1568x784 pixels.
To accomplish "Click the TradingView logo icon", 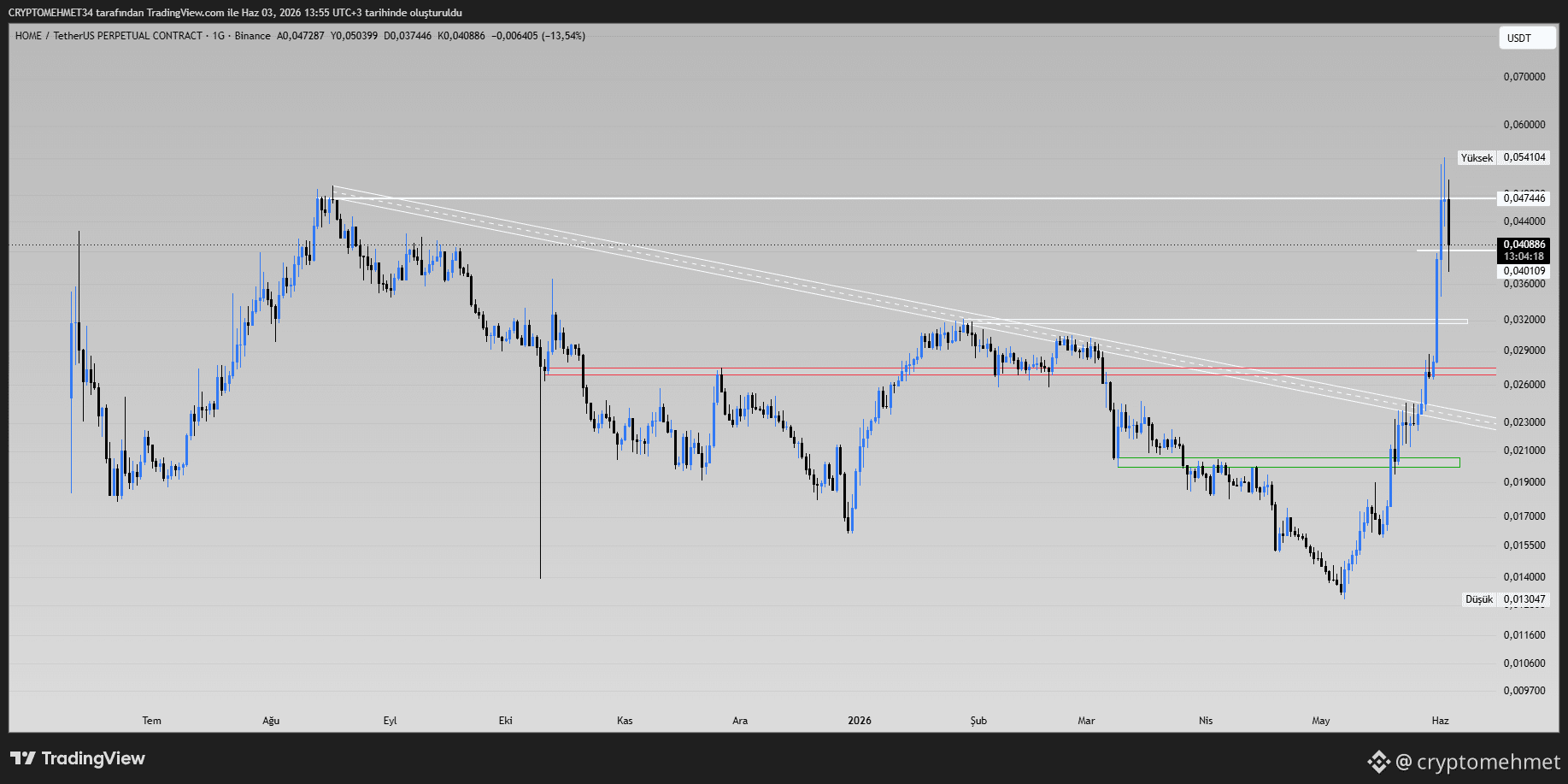I will [x=23, y=758].
